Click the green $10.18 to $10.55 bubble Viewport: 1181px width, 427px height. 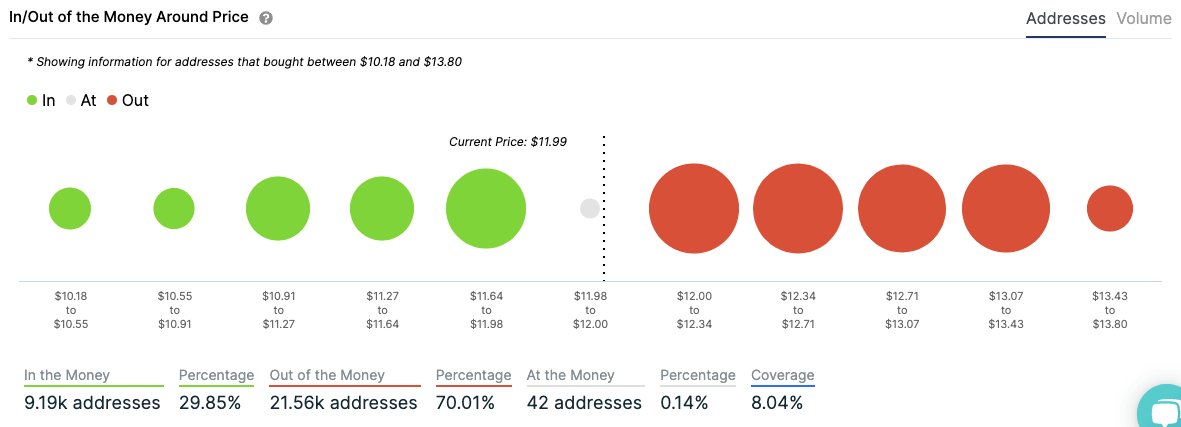click(70, 209)
